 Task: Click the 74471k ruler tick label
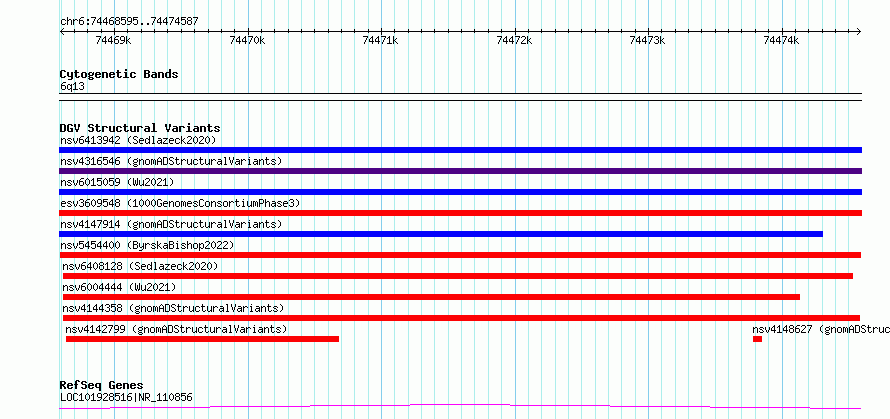pyautogui.click(x=381, y=40)
